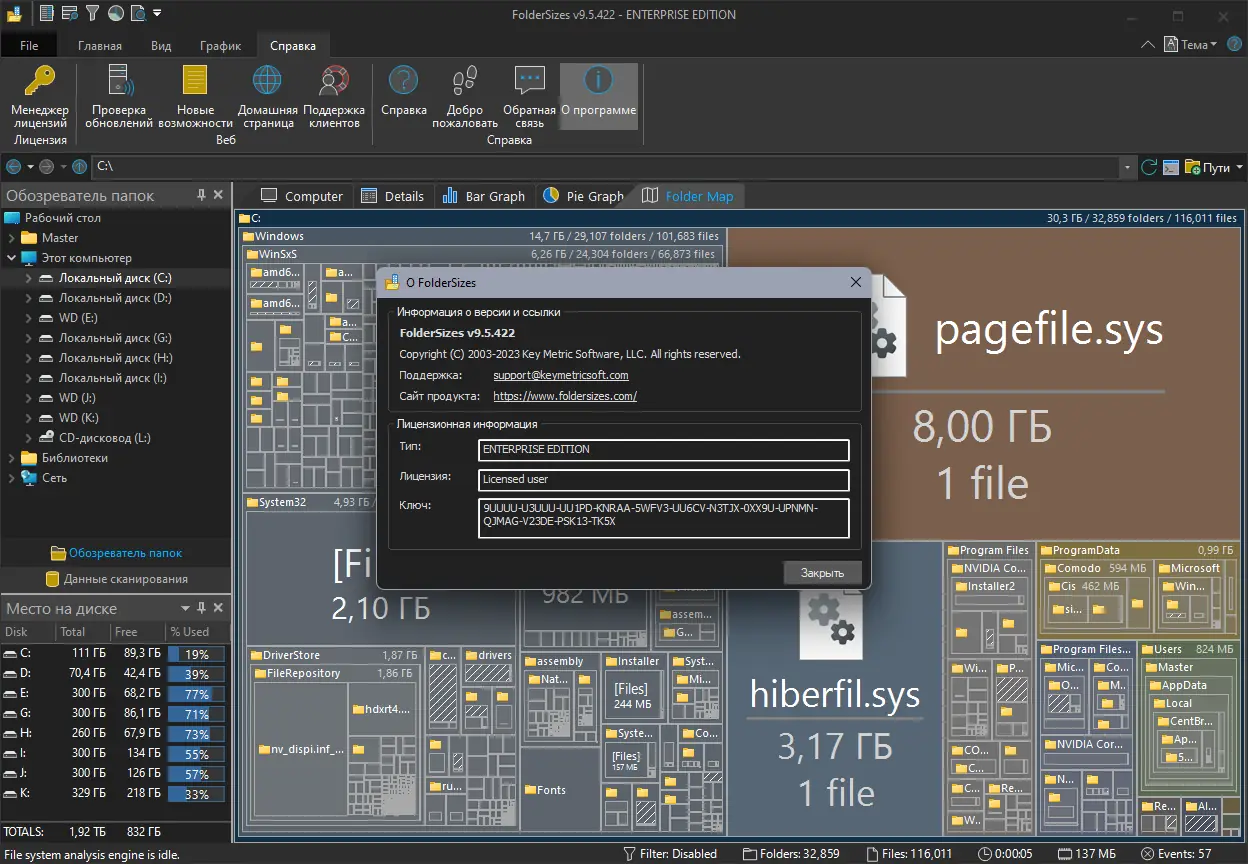Switch to the Details view tab

[x=393, y=196]
